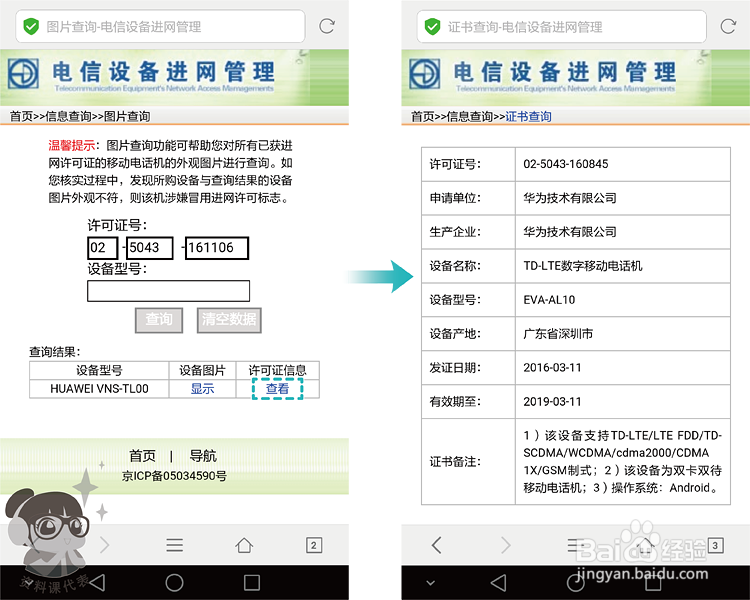Screen dimensions: 750x600
Task: Click 设备图片 column header in results
Action: [202, 370]
